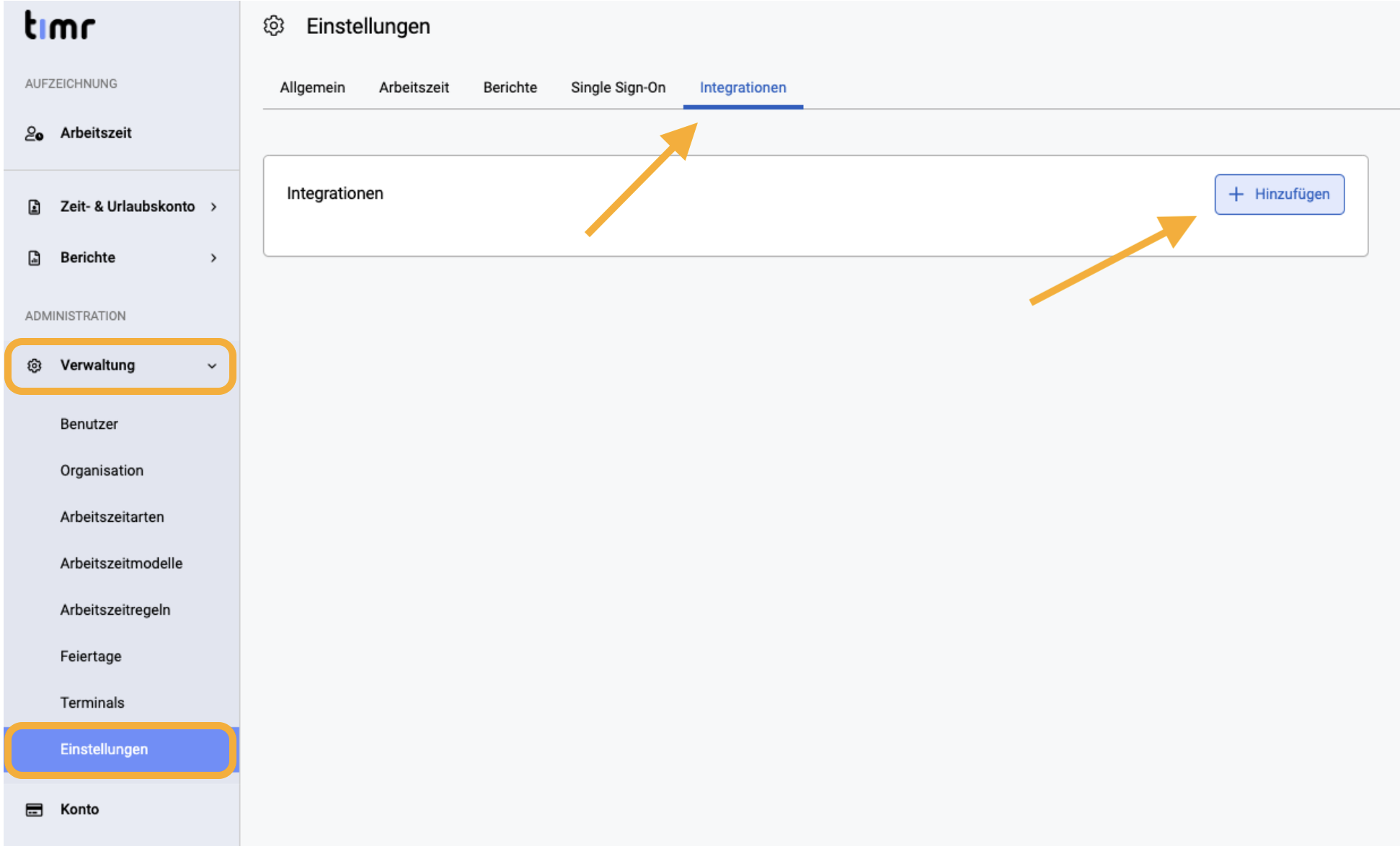This screenshot has width=1400, height=846.
Task: Click the ADMINISTRATION section label
Action: 75,316
